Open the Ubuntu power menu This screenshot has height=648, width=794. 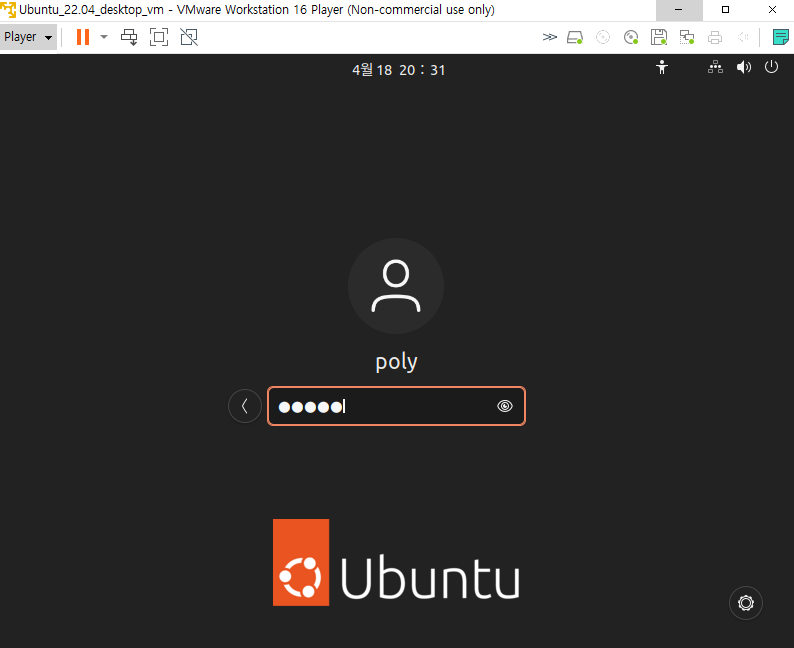coord(771,67)
